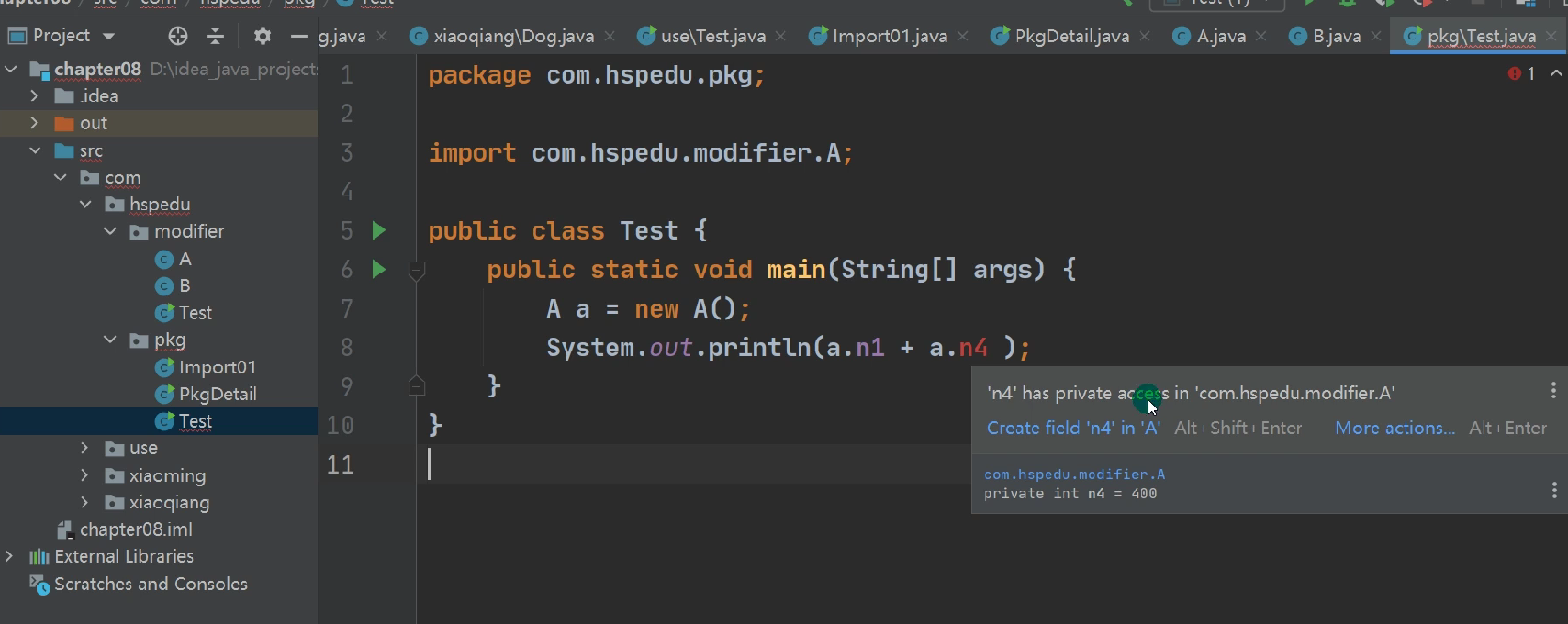Open the Project view dropdown arrow

[108, 37]
